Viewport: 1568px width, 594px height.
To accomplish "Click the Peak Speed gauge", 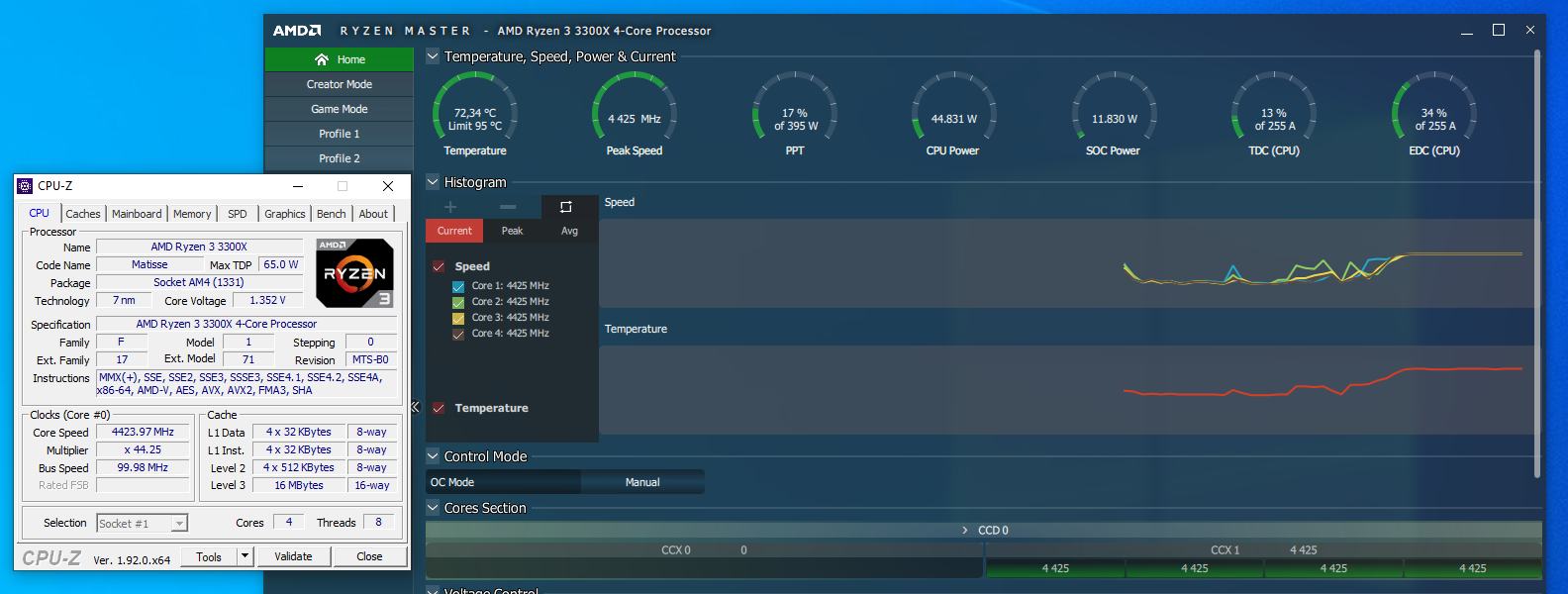I will click(x=635, y=115).
